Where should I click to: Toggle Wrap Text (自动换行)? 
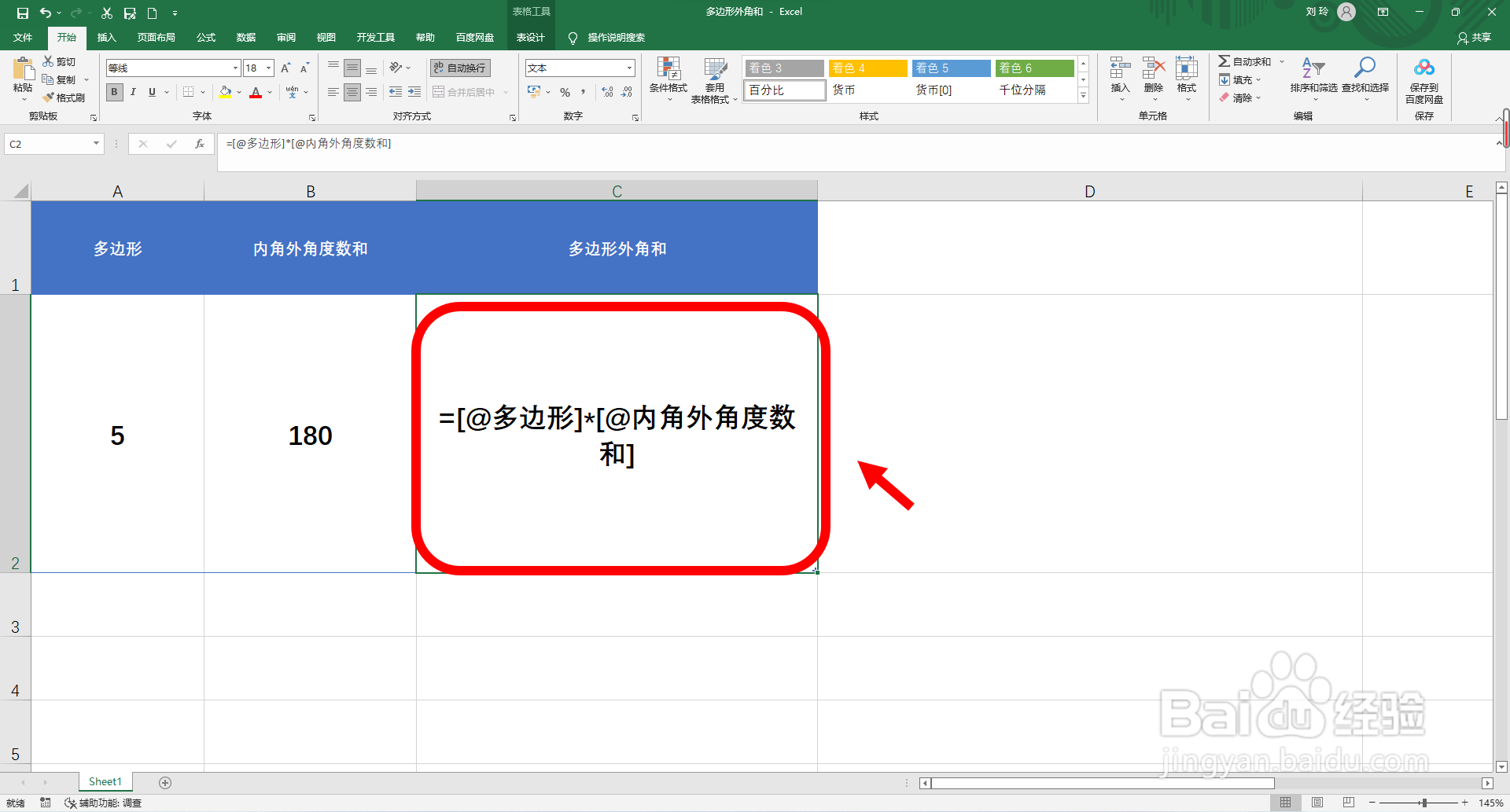[x=461, y=68]
